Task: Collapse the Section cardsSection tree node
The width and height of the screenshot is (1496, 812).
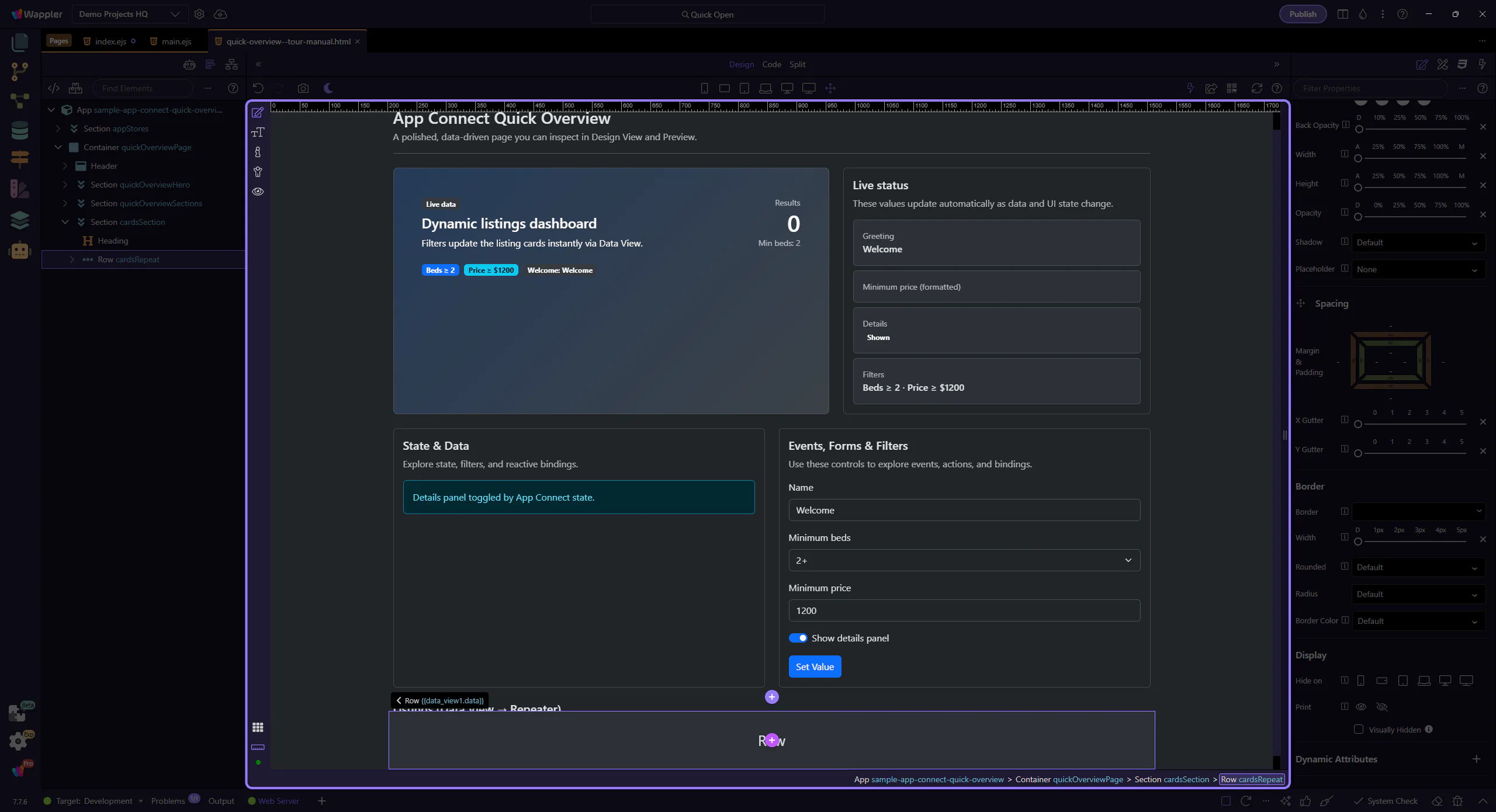Action: coord(65,222)
